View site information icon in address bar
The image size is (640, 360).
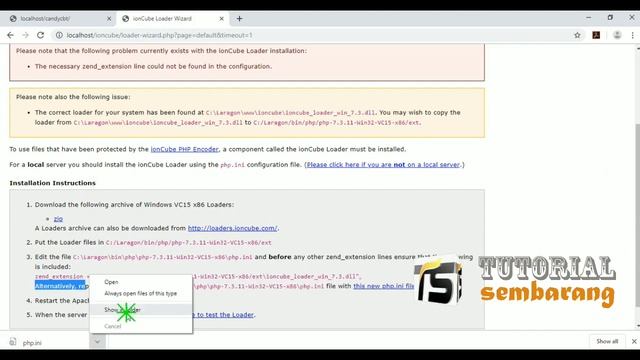[59, 36]
